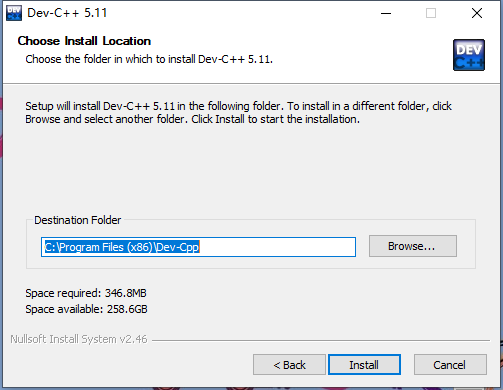Click the Dev-C++ 5.11 window title text
The width and height of the screenshot is (503, 390).
tap(67, 13)
